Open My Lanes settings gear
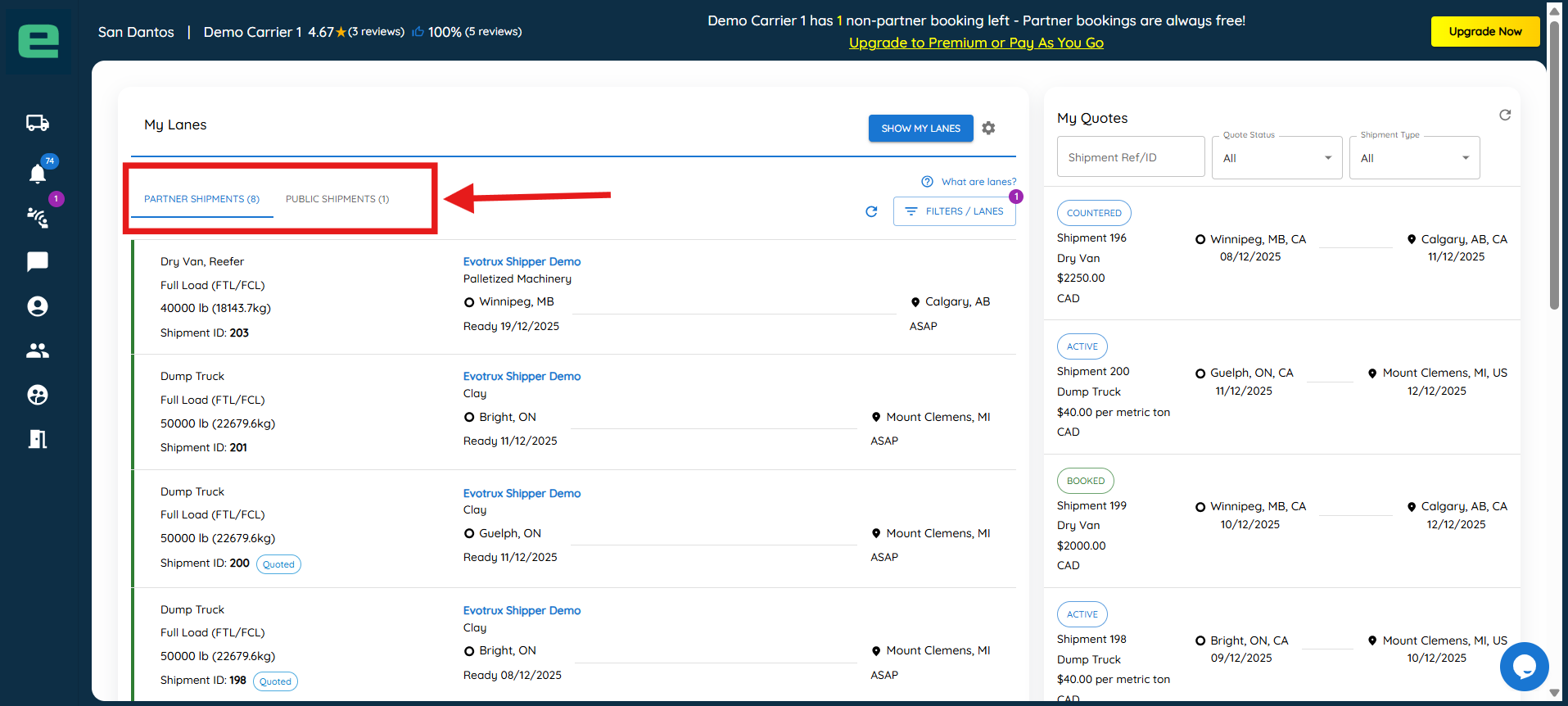 pos(988,128)
